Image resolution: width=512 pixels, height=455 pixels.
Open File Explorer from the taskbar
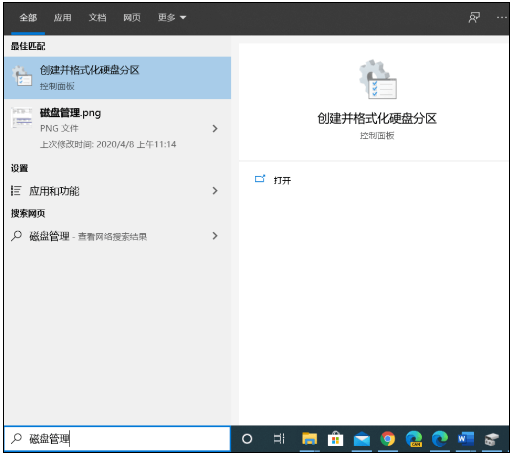click(x=310, y=439)
